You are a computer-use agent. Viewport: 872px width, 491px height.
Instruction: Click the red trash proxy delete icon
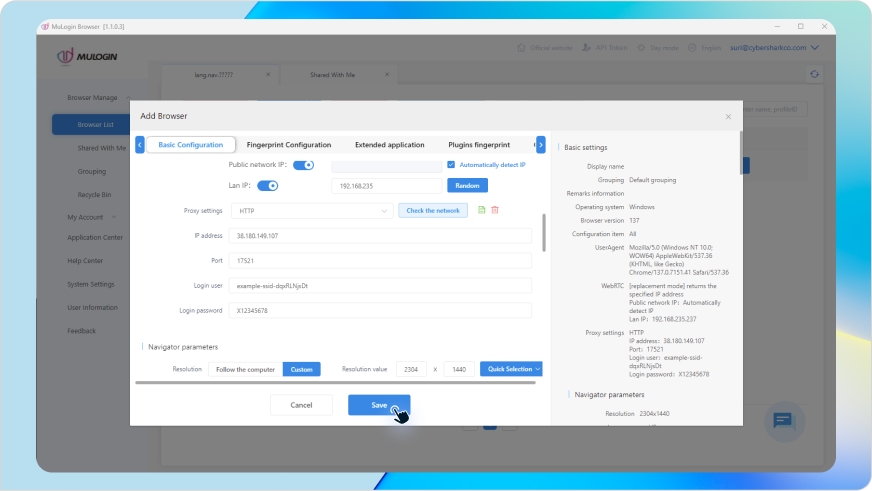(495, 210)
